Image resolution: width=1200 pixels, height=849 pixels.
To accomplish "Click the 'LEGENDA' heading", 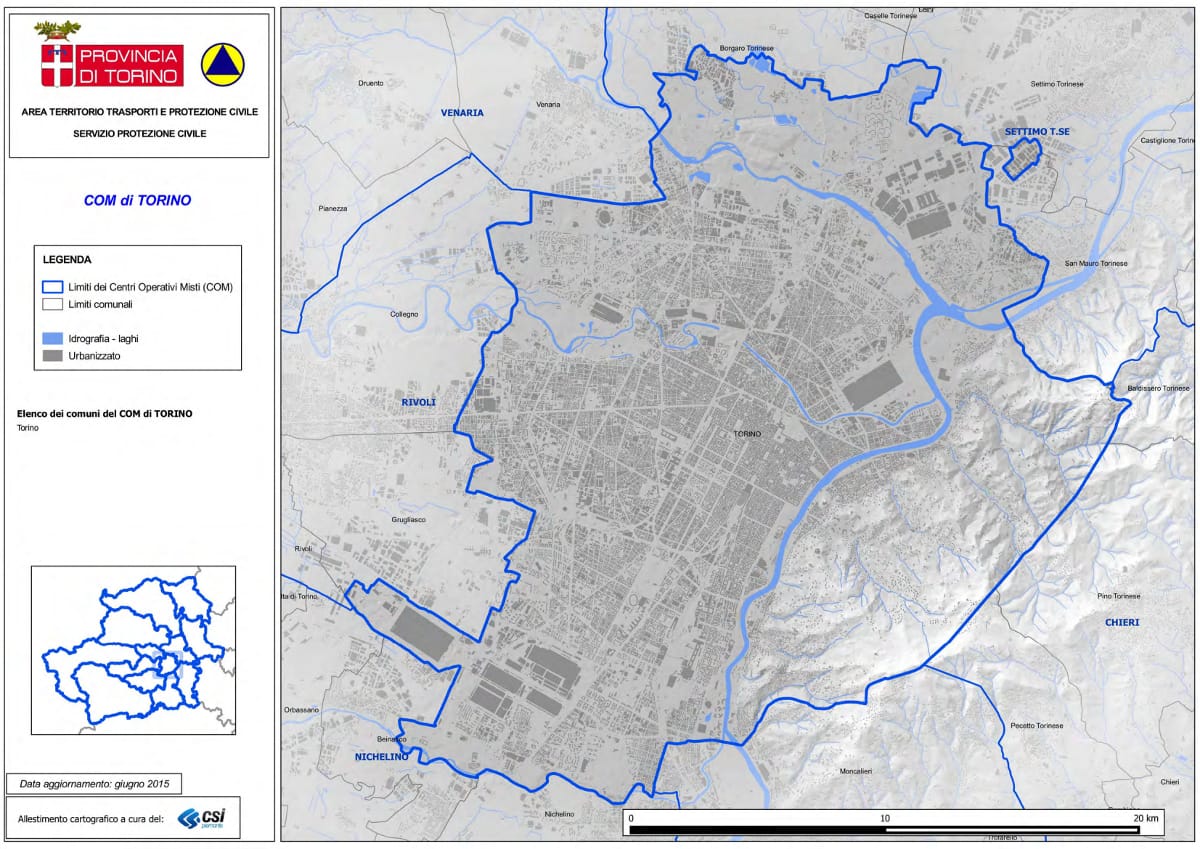I will pos(67,259).
